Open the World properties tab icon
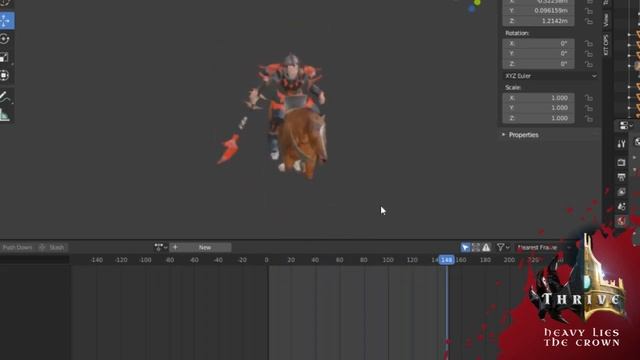This screenshot has height=360, width=640. tap(621, 221)
